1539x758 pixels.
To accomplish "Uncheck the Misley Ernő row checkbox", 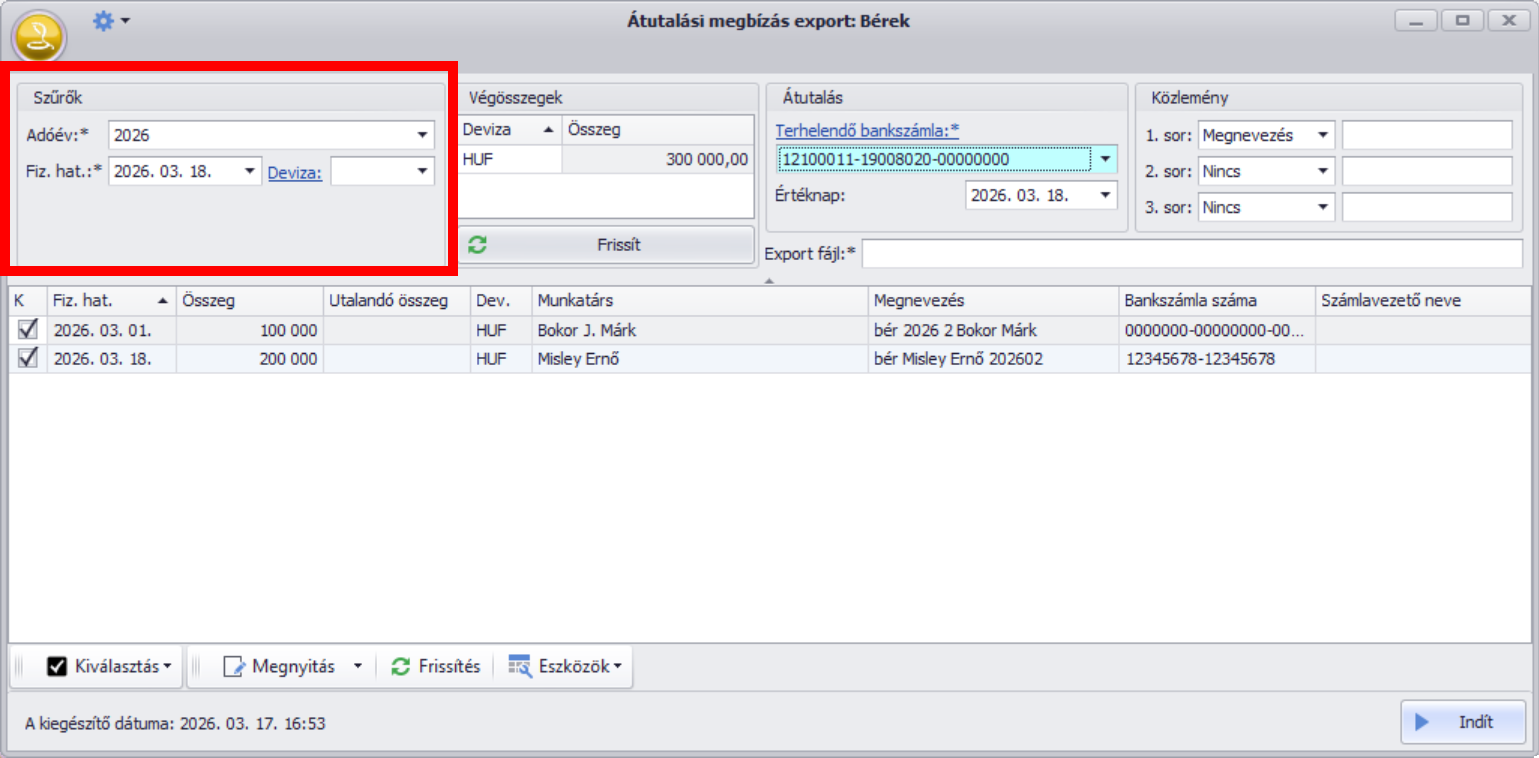I will point(28,358).
